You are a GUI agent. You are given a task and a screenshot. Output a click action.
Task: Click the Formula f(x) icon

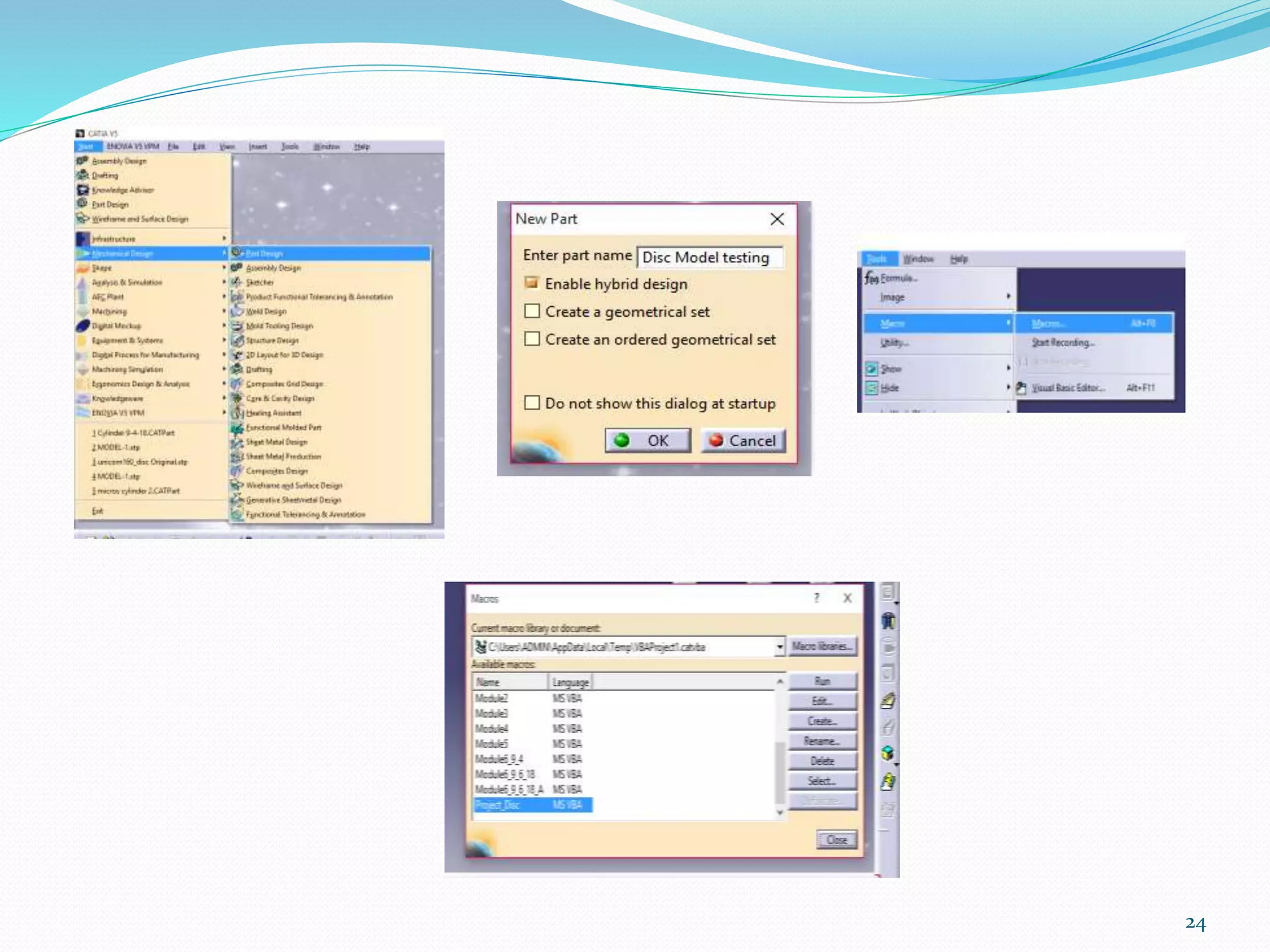coord(871,278)
